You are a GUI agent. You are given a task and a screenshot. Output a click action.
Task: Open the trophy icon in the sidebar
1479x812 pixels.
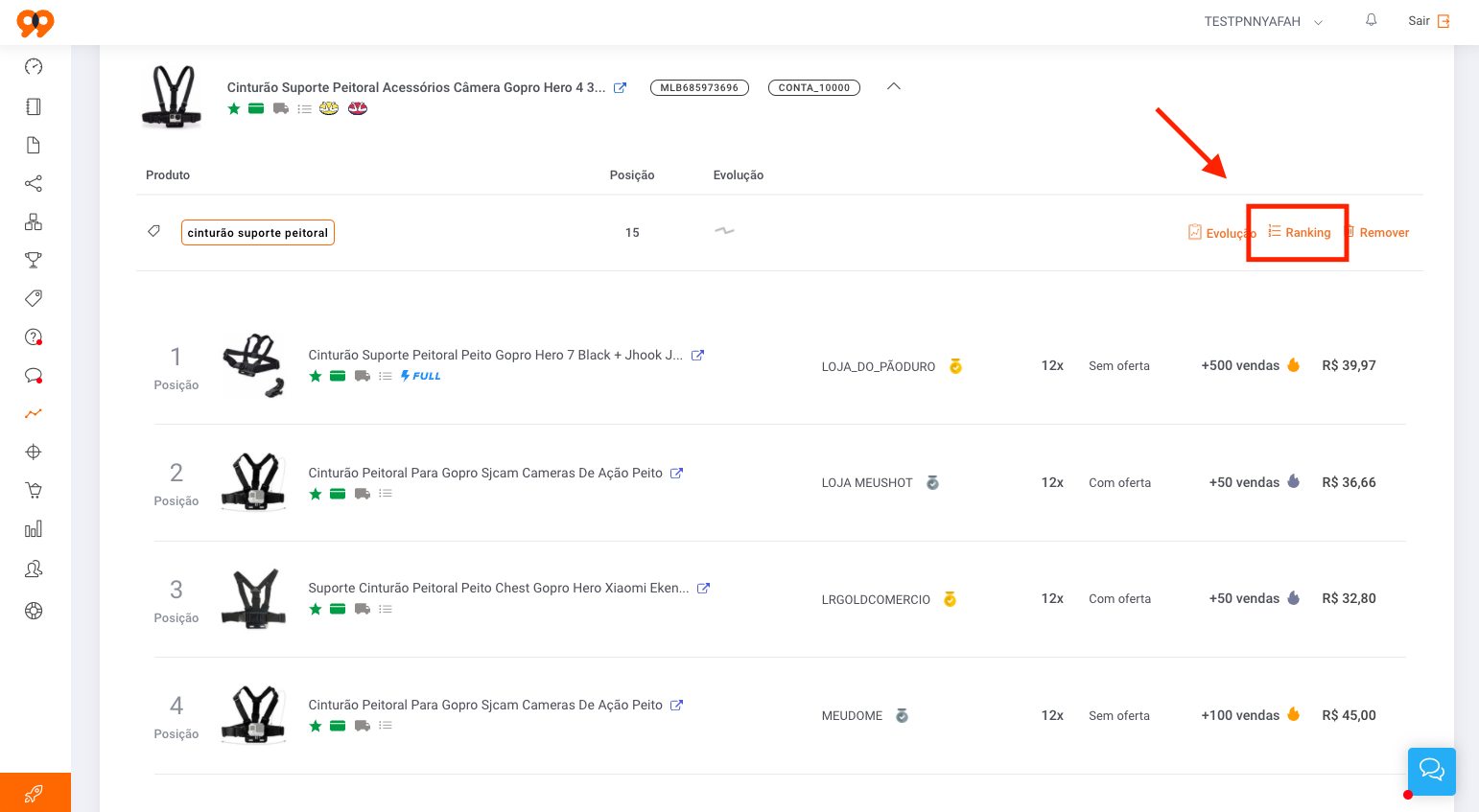click(34, 260)
